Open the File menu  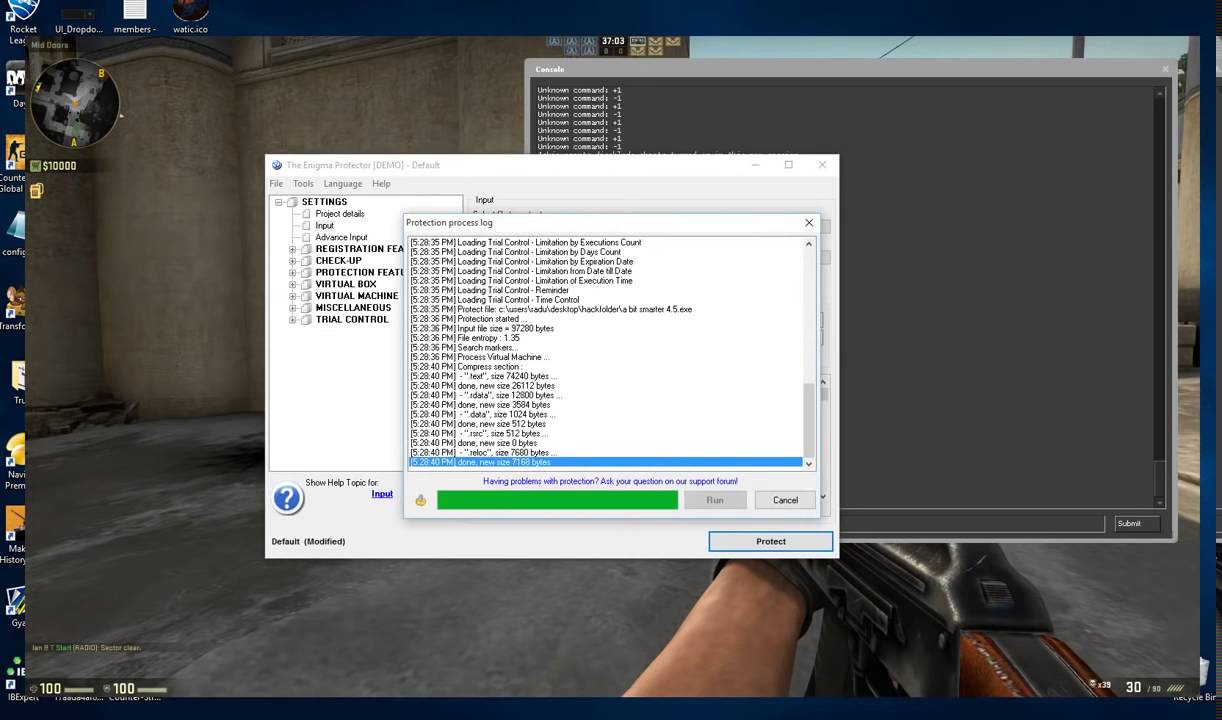coord(276,184)
